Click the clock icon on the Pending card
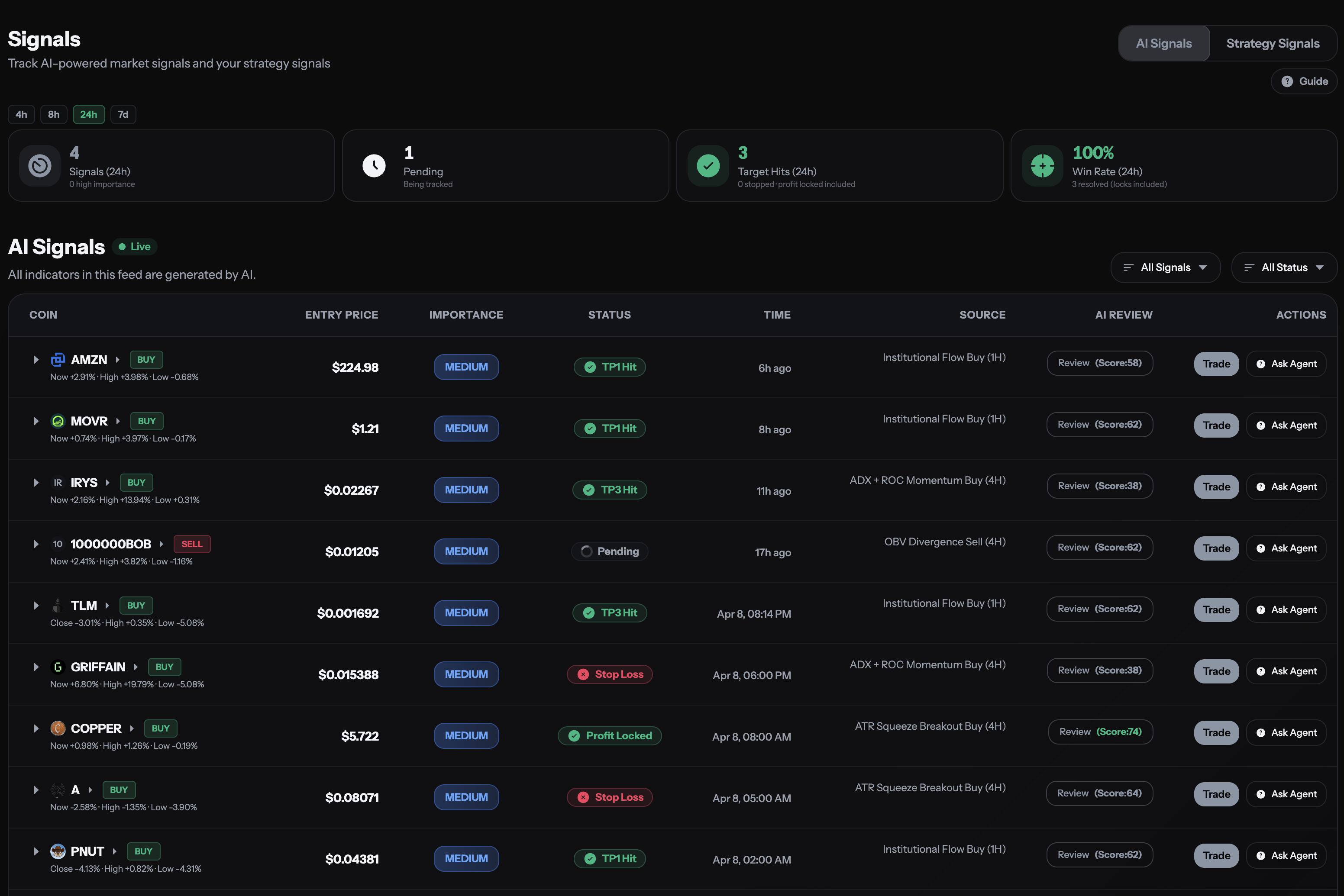1344x896 pixels. click(x=375, y=166)
